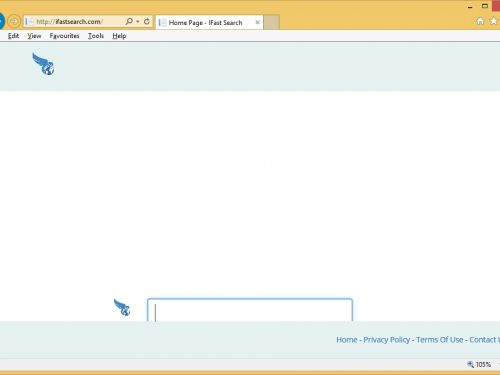This screenshot has width=500, height=375.
Task: Open the Contact footer link
Action: pyautogui.click(x=484, y=340)
